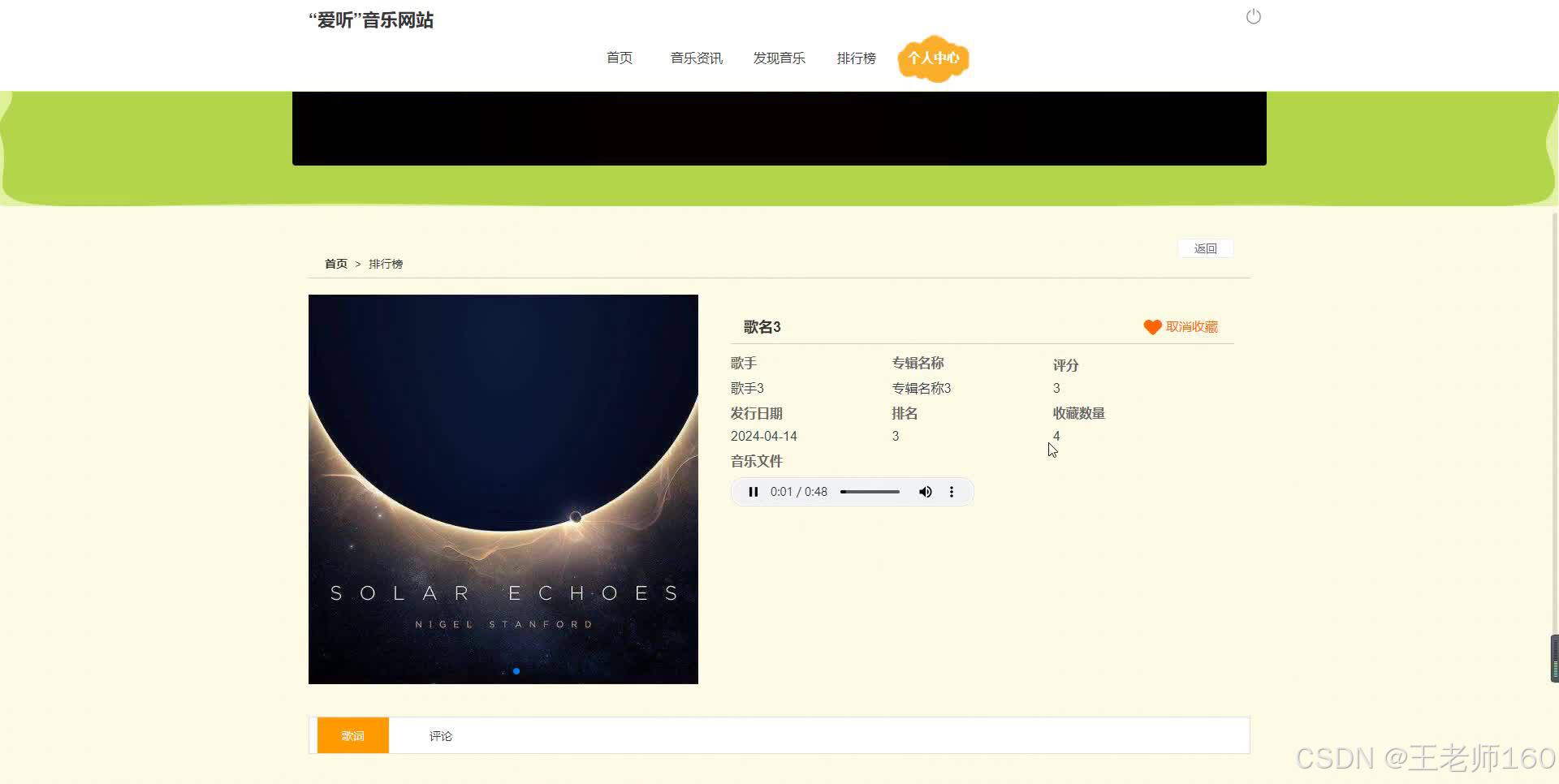
Task: Click 排行榜 in the breadcrumb
Action: (386, 264)
